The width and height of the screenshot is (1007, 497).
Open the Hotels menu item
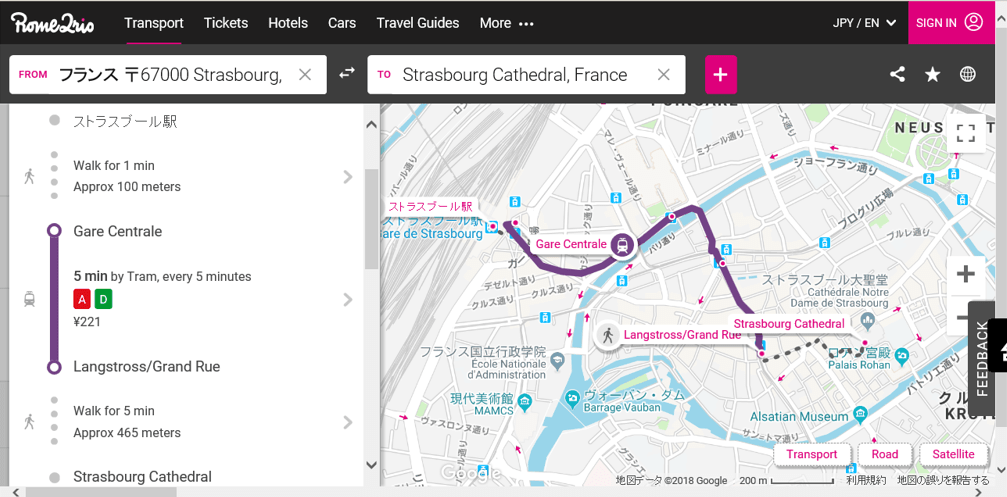[288, 23]
